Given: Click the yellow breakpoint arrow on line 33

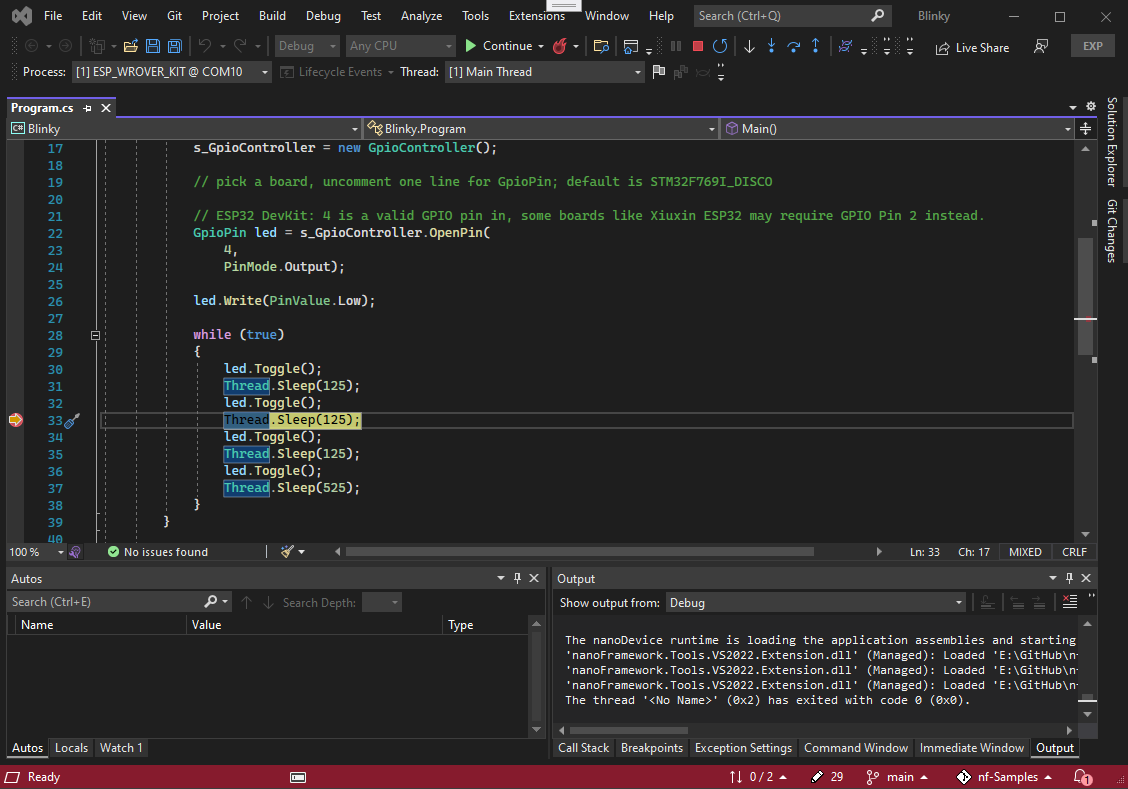Looking at the screenshot, I should tap(15, 420).
